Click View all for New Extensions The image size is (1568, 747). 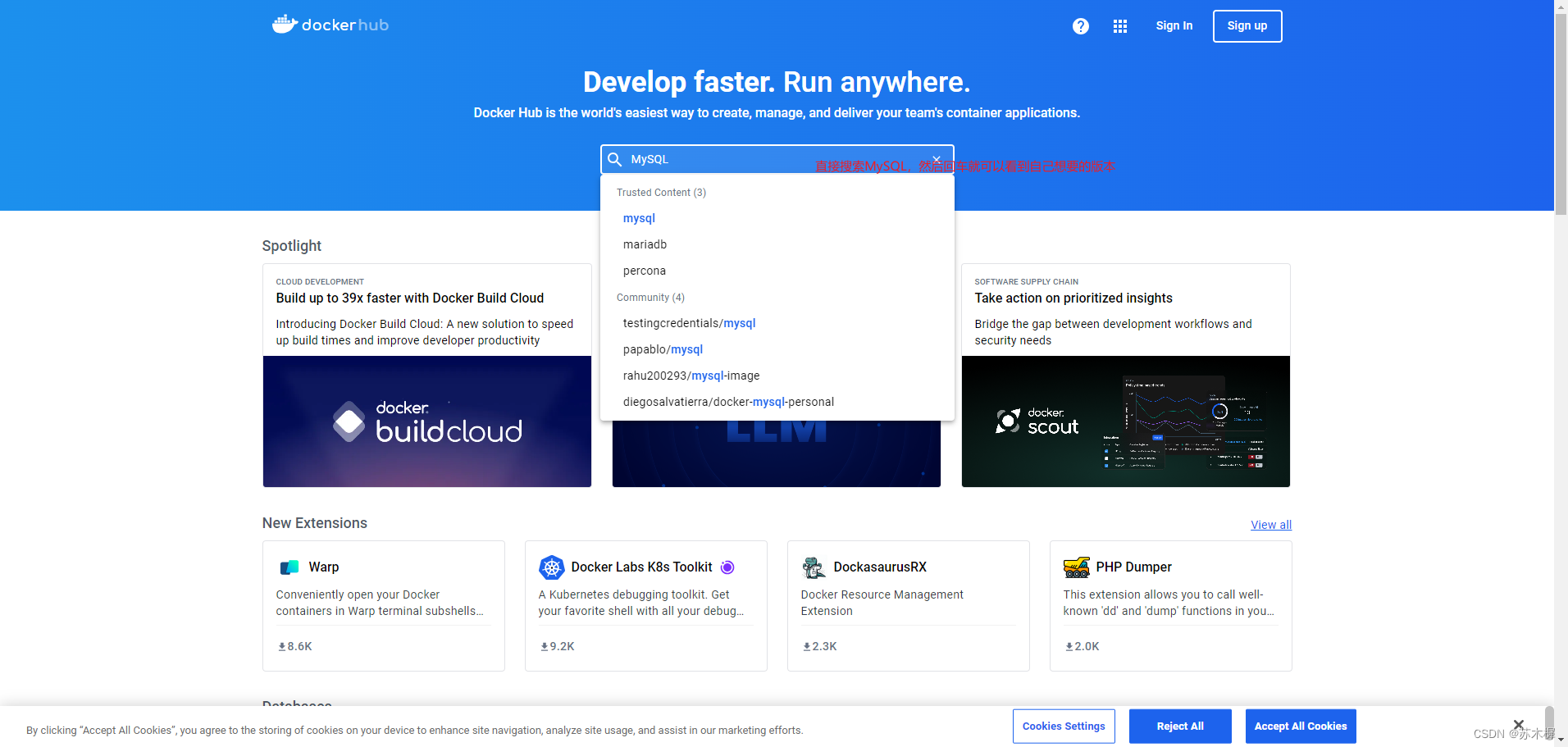click(1271, 525)
